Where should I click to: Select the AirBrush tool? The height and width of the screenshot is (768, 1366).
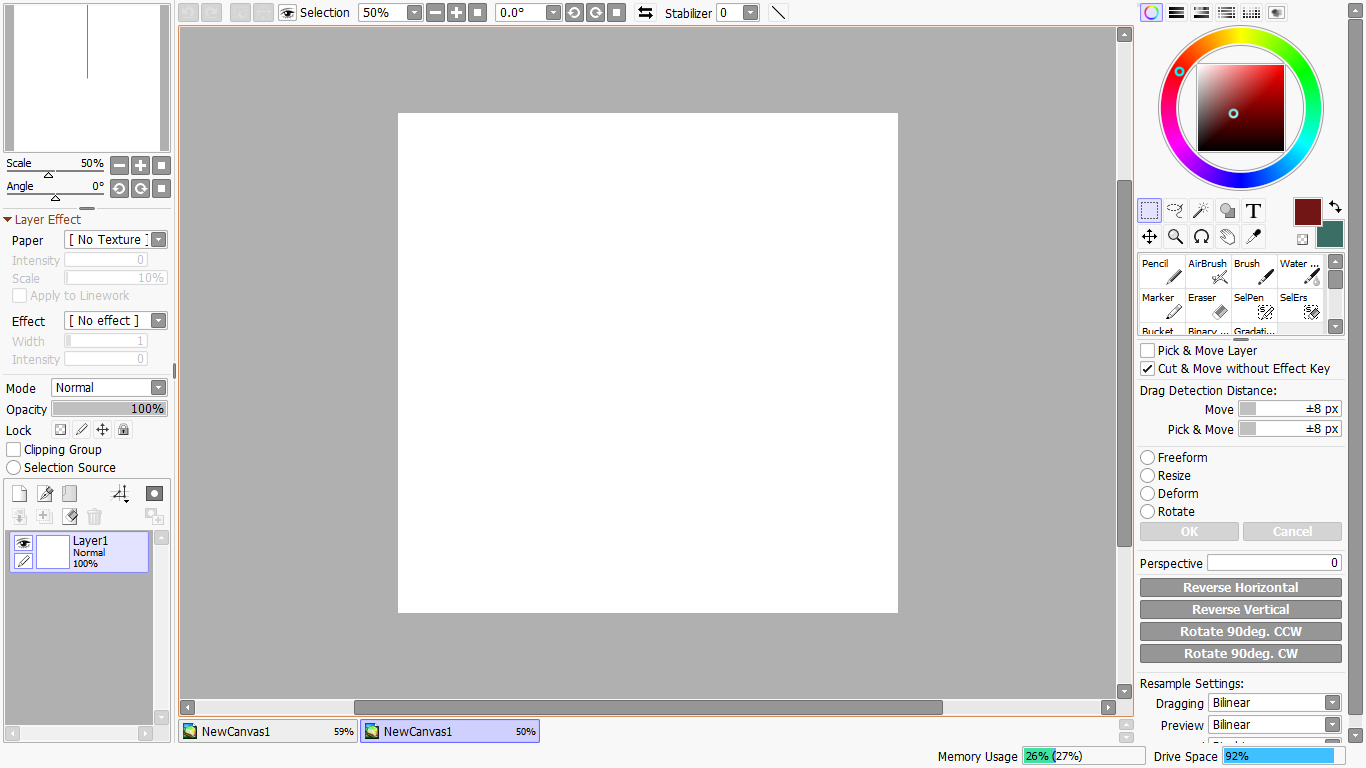(x=1207, y=272)
